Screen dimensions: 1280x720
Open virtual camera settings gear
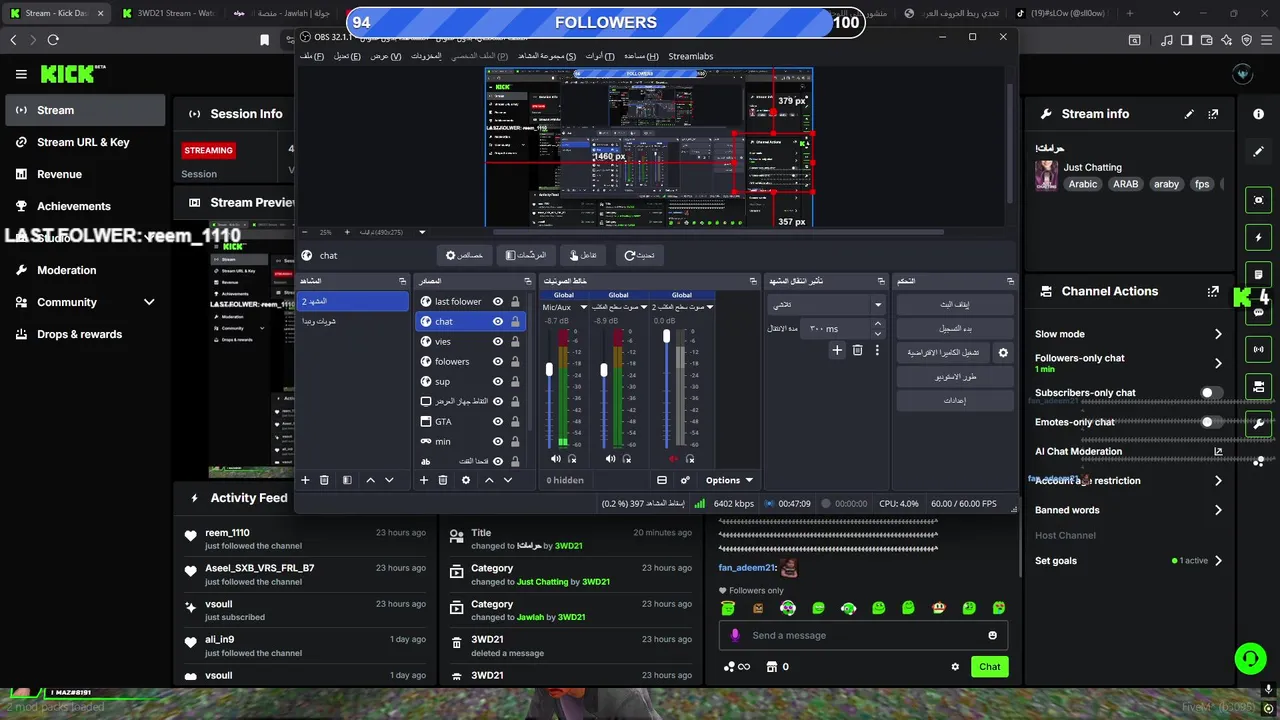point(1003,352)
